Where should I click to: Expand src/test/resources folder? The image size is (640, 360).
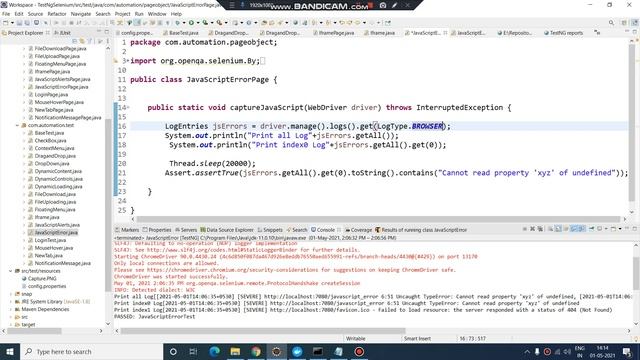point(11,271)
